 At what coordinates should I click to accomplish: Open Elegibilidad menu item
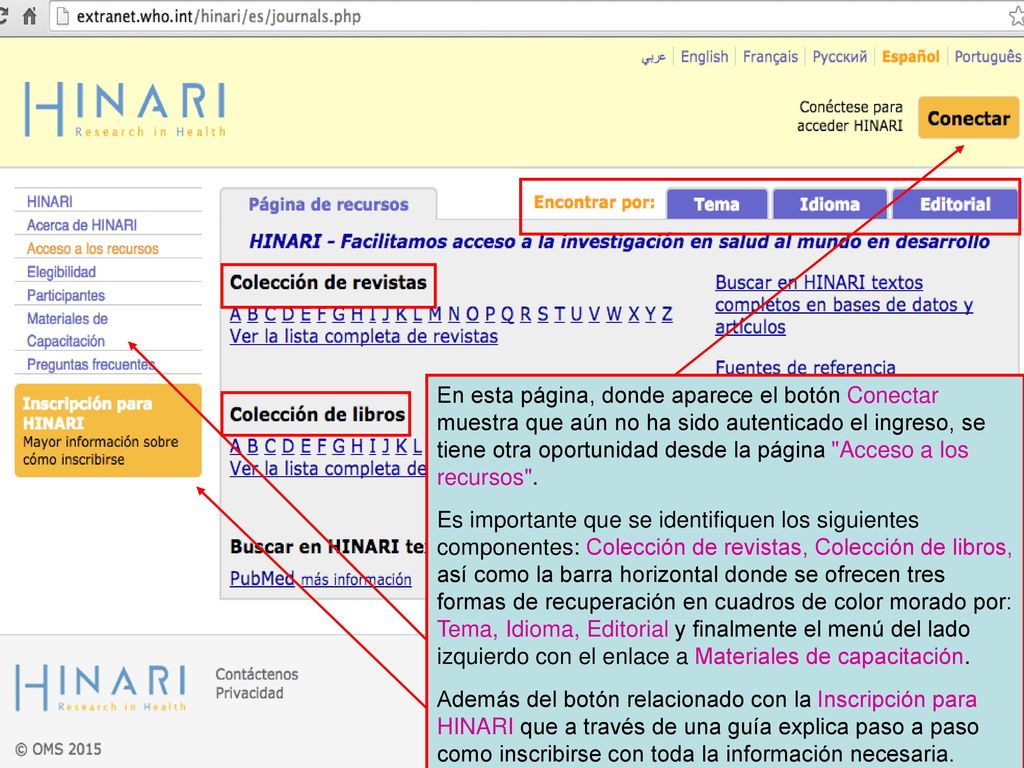(x=61, y=272)
